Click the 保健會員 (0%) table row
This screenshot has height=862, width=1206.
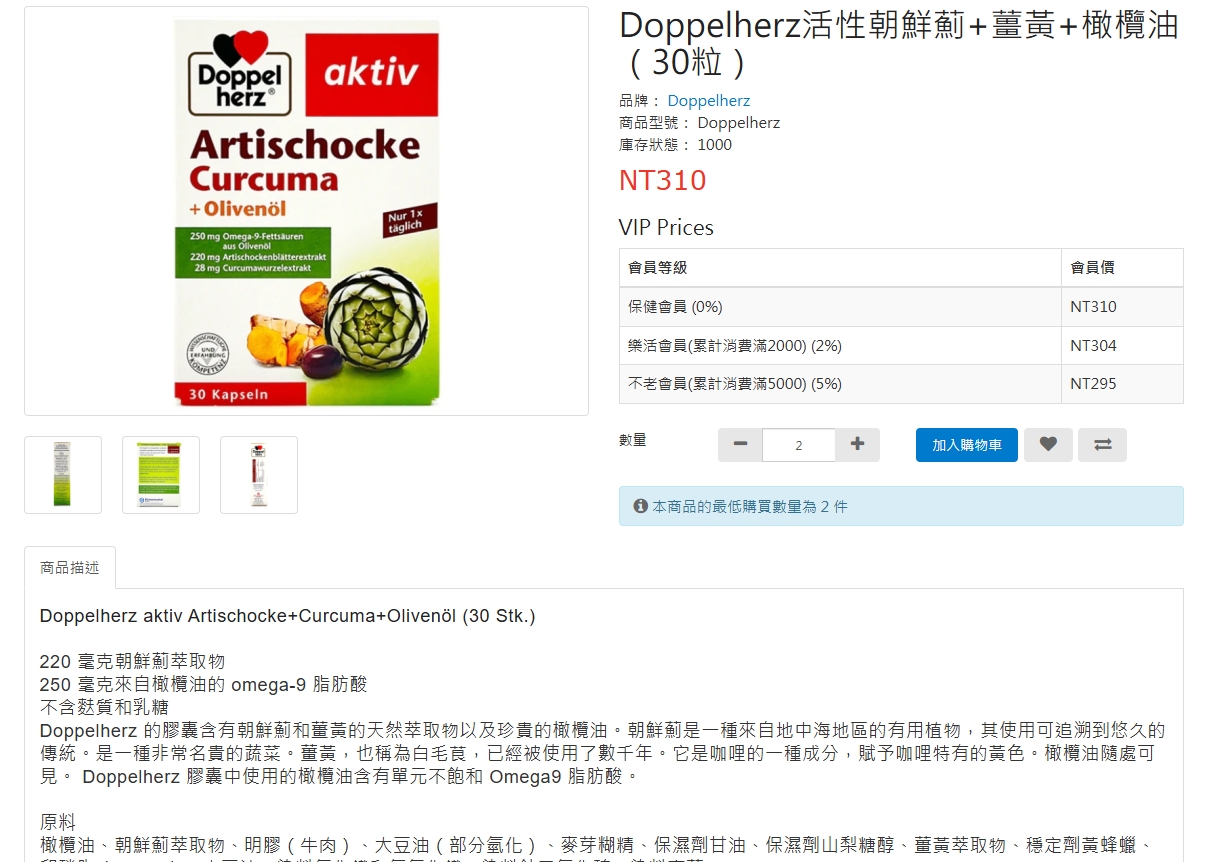[x=901, y=307]
